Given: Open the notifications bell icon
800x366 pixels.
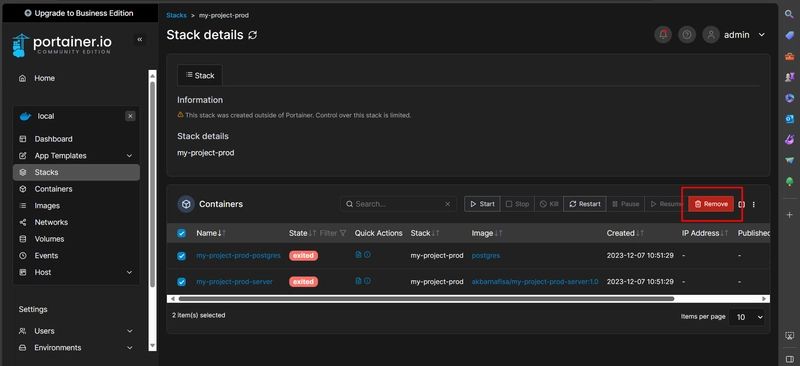Looking at the screenshot, I should [x=663, y=35].
